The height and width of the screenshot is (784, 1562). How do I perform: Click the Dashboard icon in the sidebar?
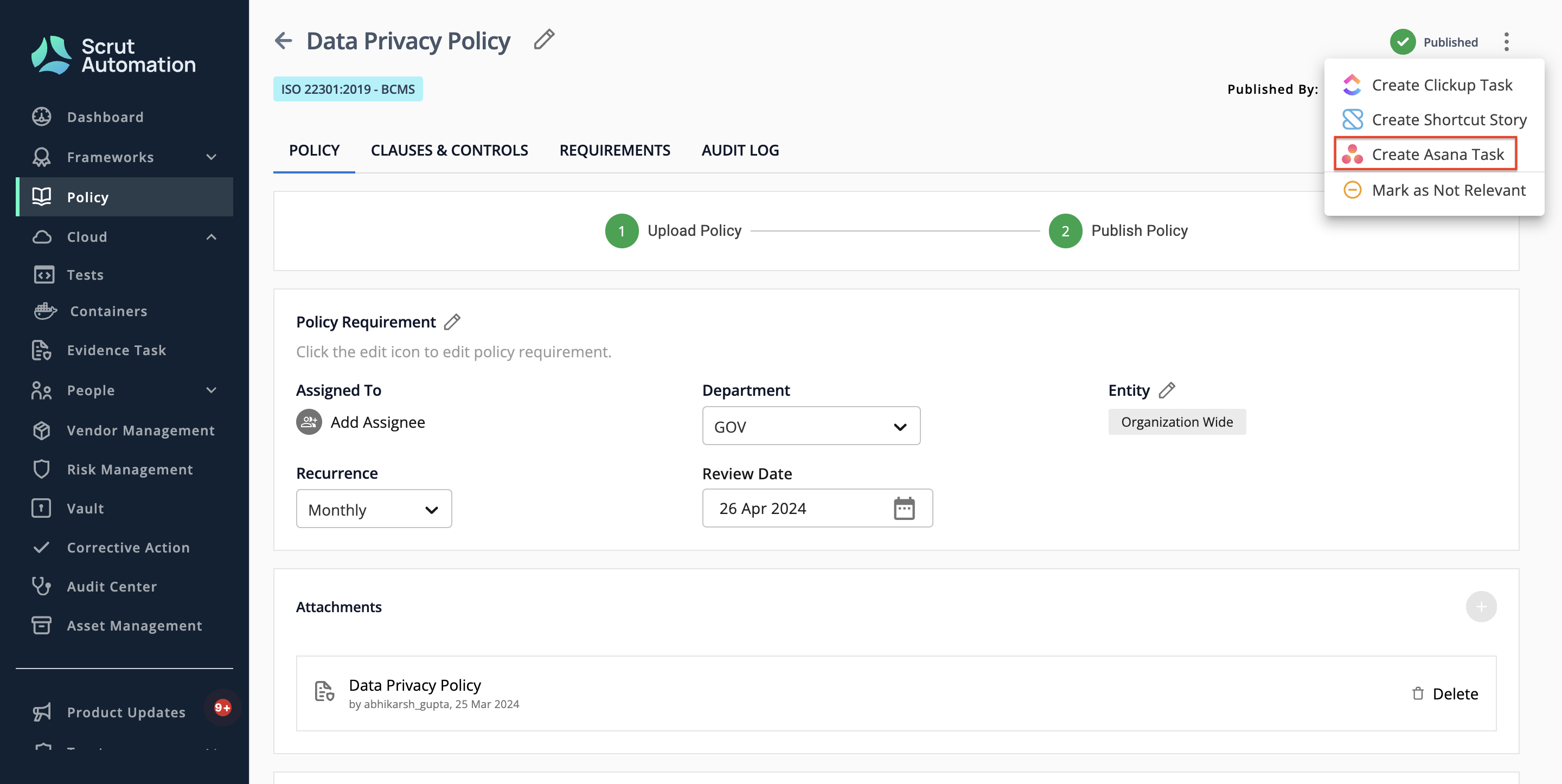point(42,117)
